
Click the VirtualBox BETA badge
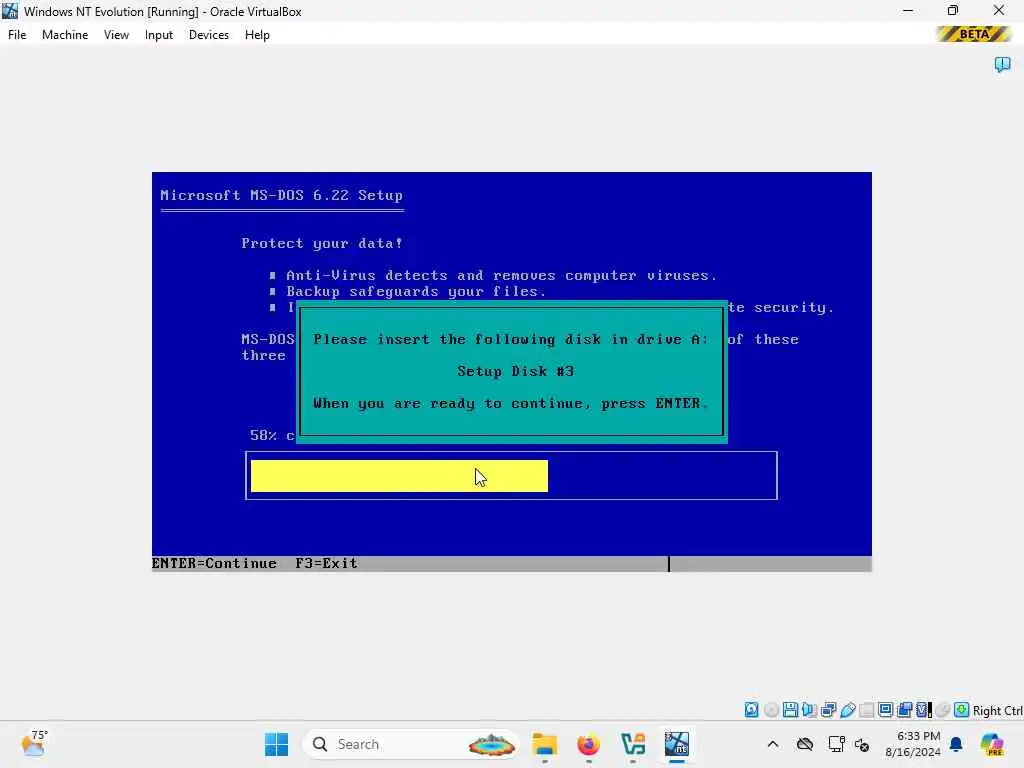point(974,34)
